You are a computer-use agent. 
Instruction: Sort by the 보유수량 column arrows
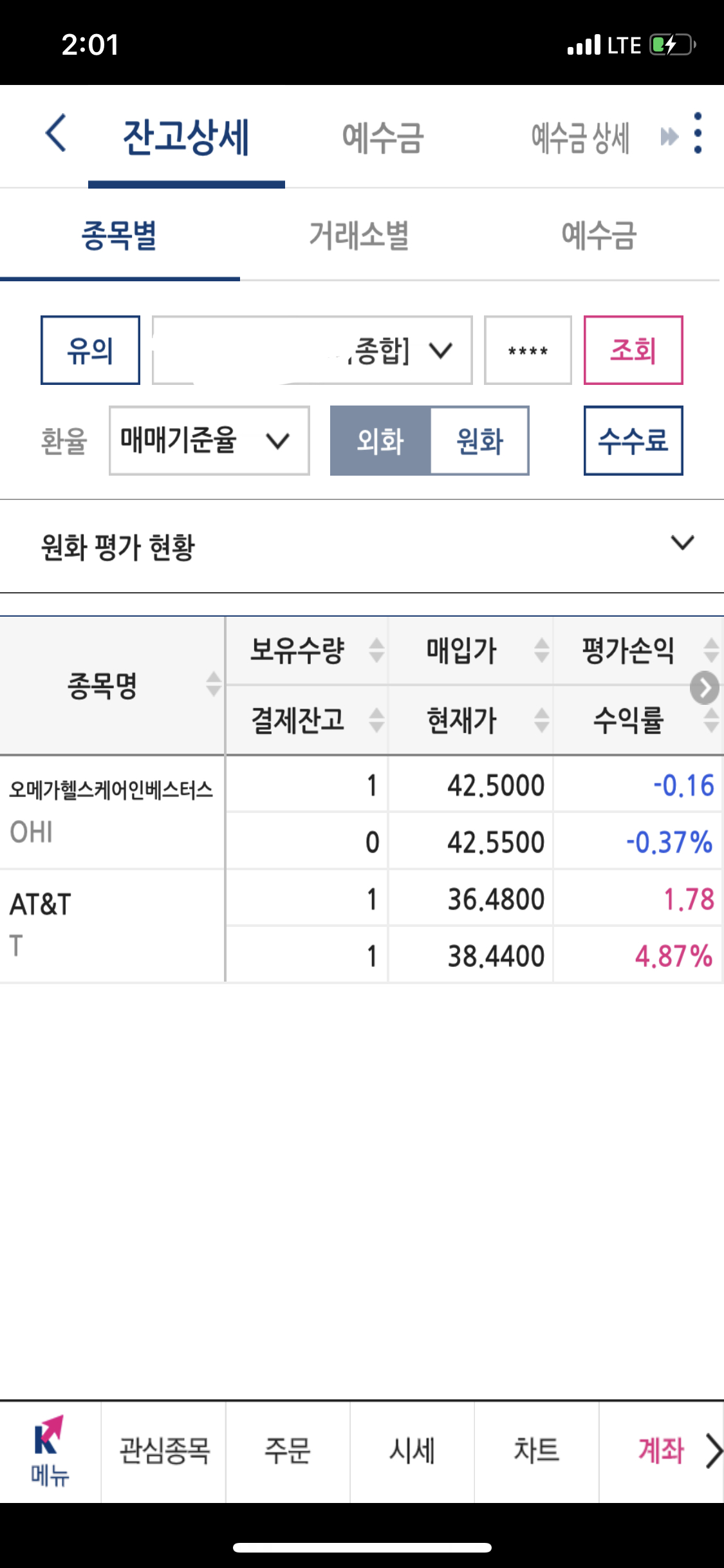[x=376, y=650]
